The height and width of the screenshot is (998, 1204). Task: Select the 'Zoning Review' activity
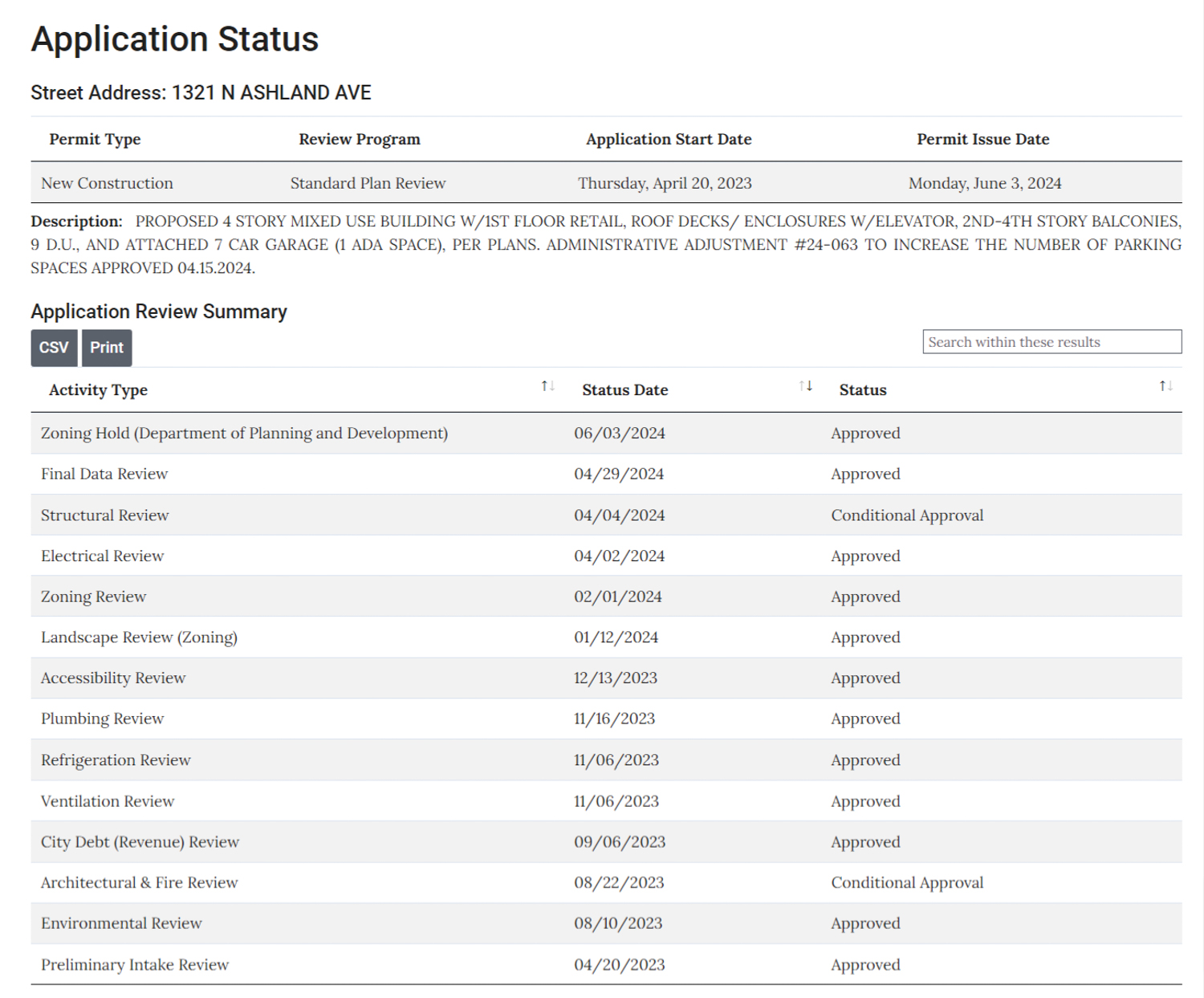pyautogui.click(x=93, y=597)
